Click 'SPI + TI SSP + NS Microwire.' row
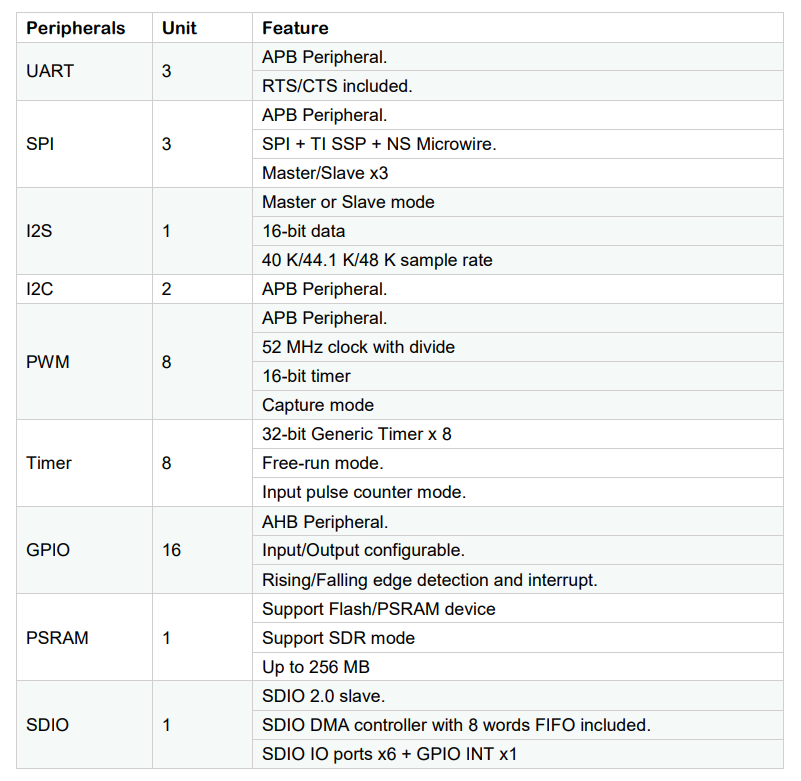The image size is (801, 781). 517,144
